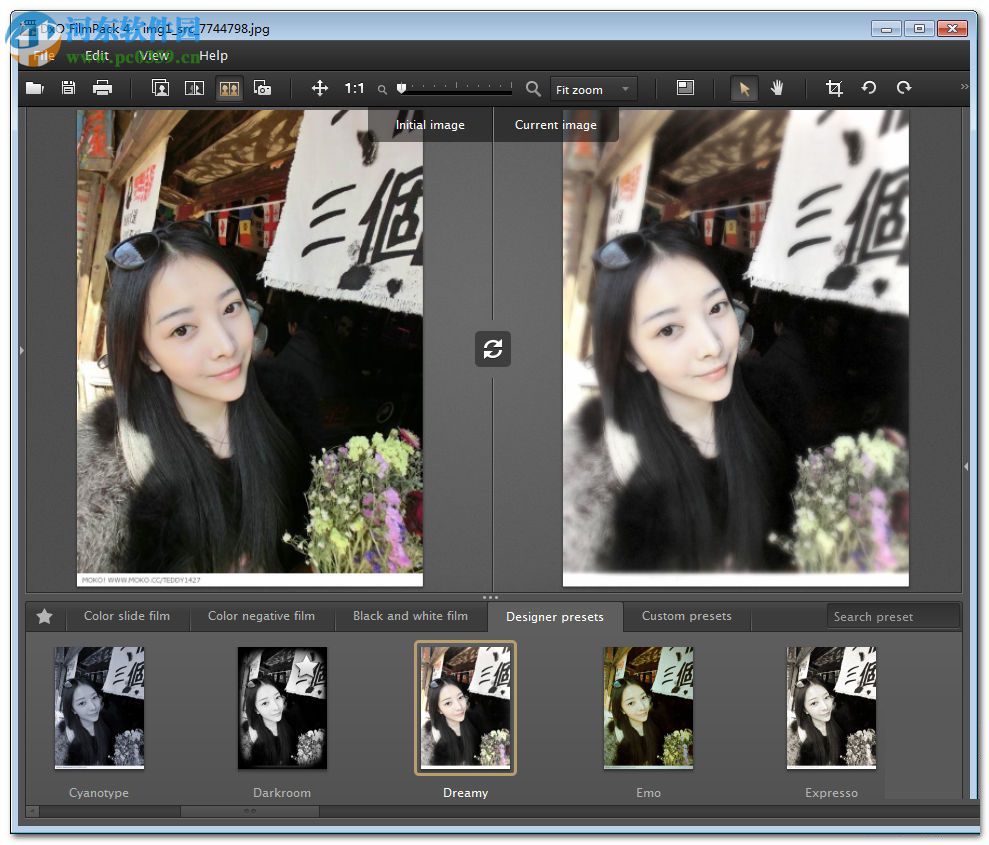Image resolution: width=989 pixels, height=845 pixels.
Task: Switch to Black and white film tab
Action: 410,616
